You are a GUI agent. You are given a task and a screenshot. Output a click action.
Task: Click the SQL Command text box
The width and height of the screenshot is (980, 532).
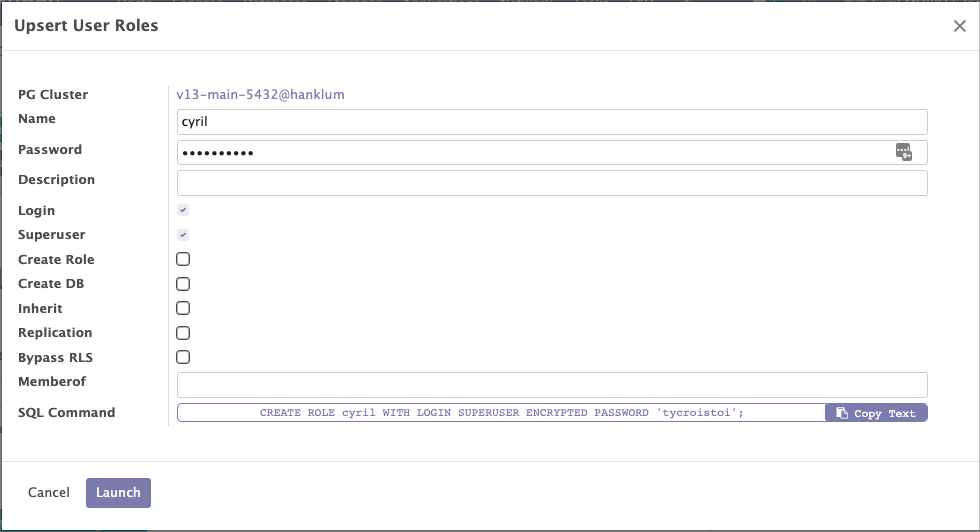point(501,413)
